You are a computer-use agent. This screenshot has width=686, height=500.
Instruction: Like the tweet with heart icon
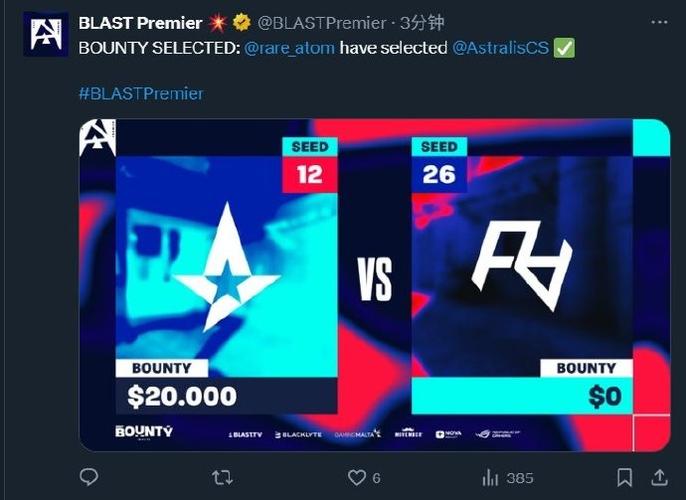tap(357, 478)
